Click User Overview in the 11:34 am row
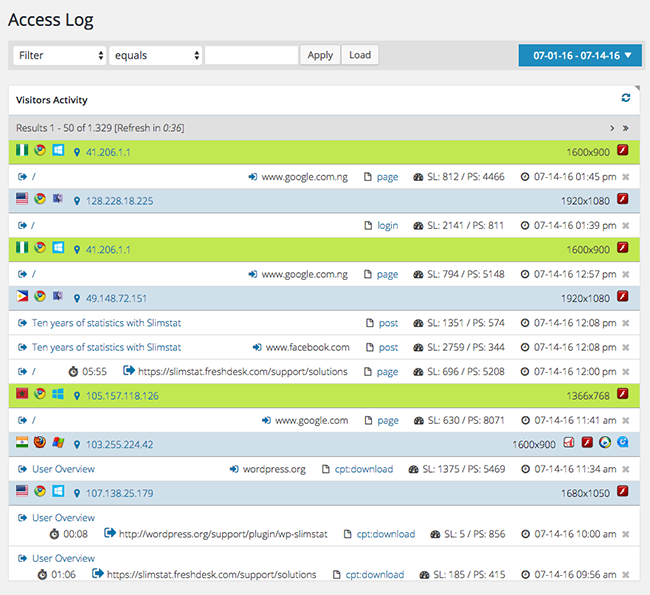Screen dimensions: 650x595 (x=63, y=469)
